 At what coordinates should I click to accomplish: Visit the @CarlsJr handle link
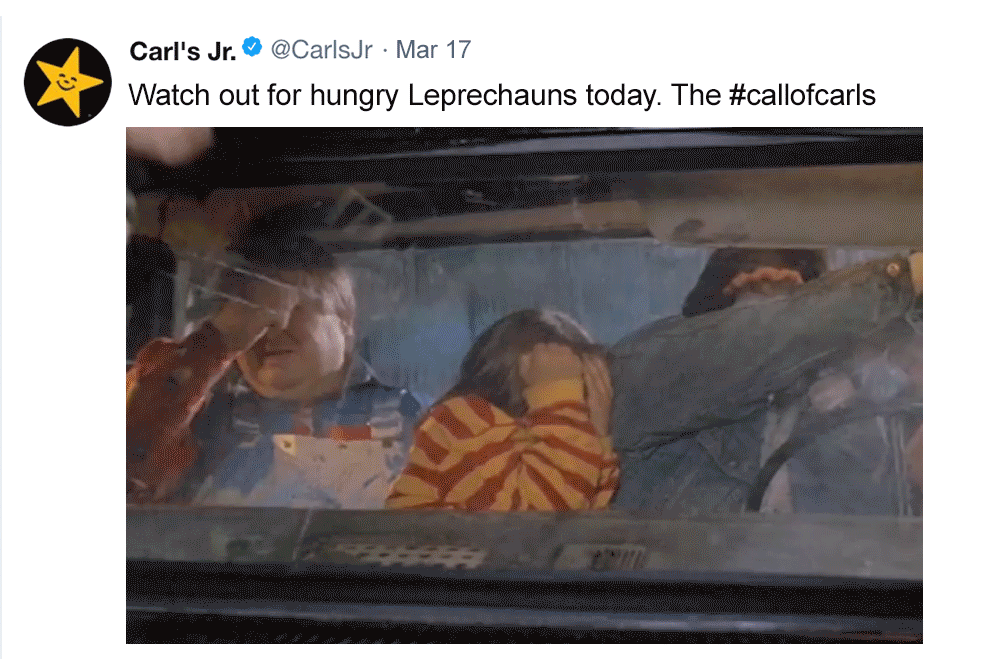pyautogui.click(x=321, y=50)
